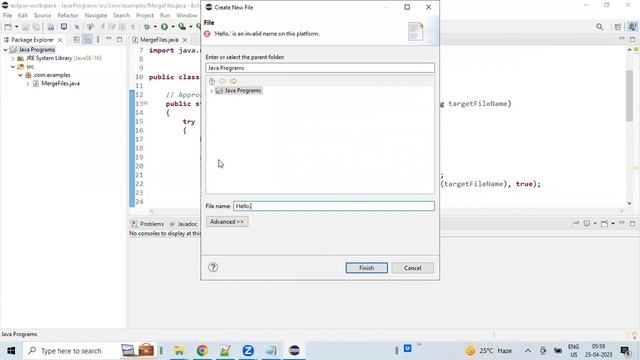Click the Finish button in Create New File
640x360 pixels.
pyautogui.click(x=367, y=268)
